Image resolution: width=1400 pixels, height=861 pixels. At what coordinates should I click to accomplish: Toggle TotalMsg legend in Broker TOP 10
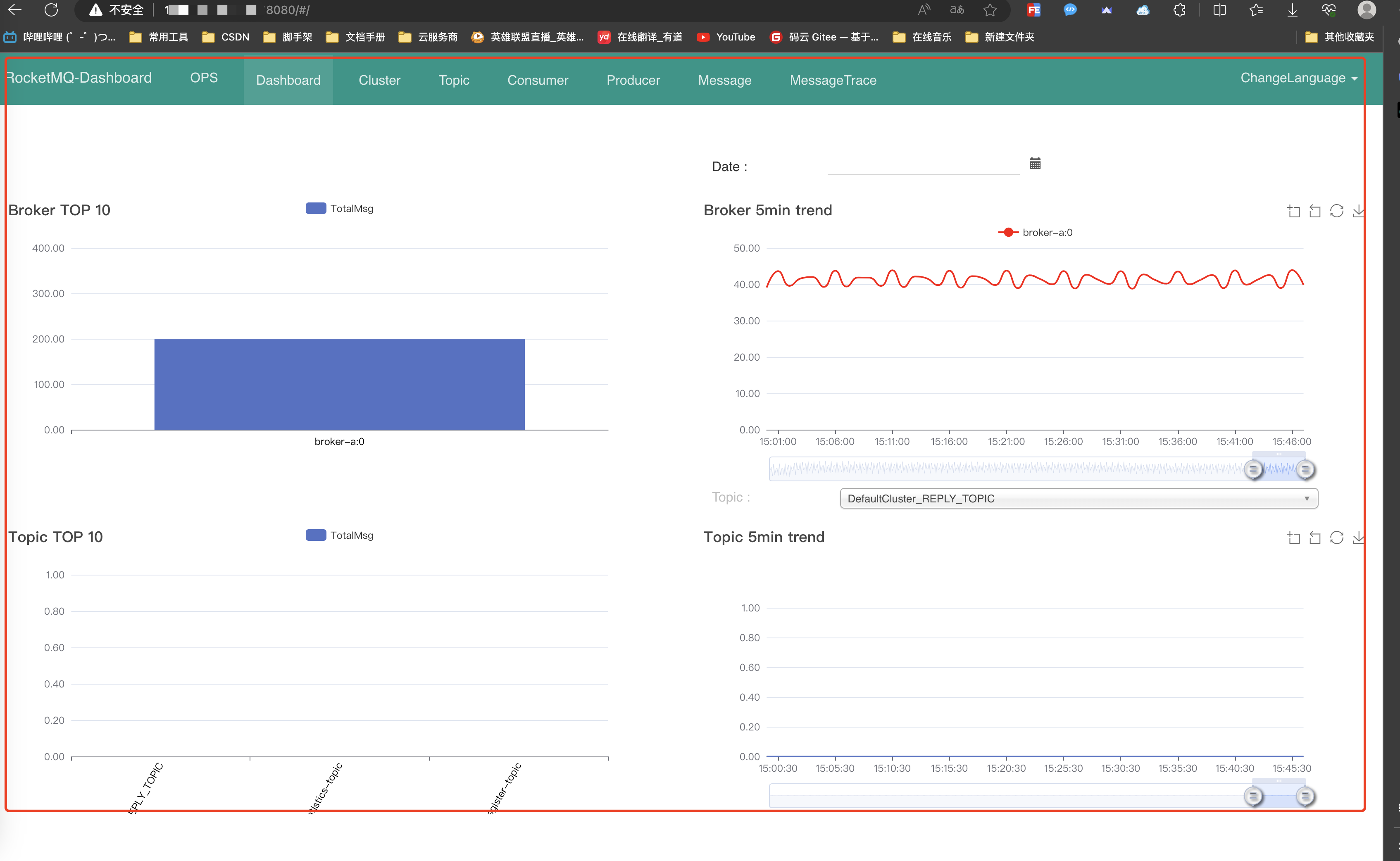coord(340,208)
